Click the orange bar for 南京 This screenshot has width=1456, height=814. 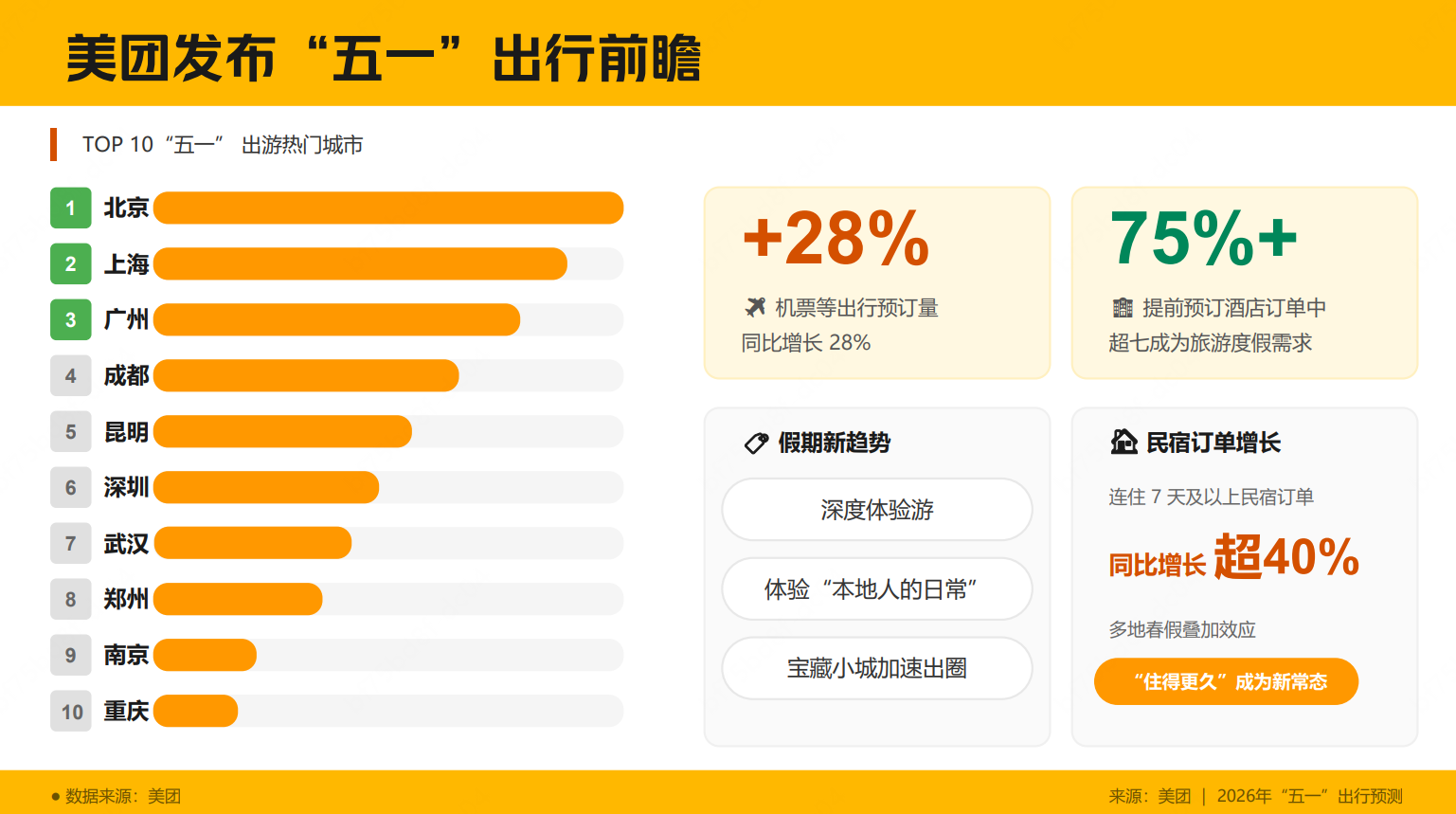point(206,655)
